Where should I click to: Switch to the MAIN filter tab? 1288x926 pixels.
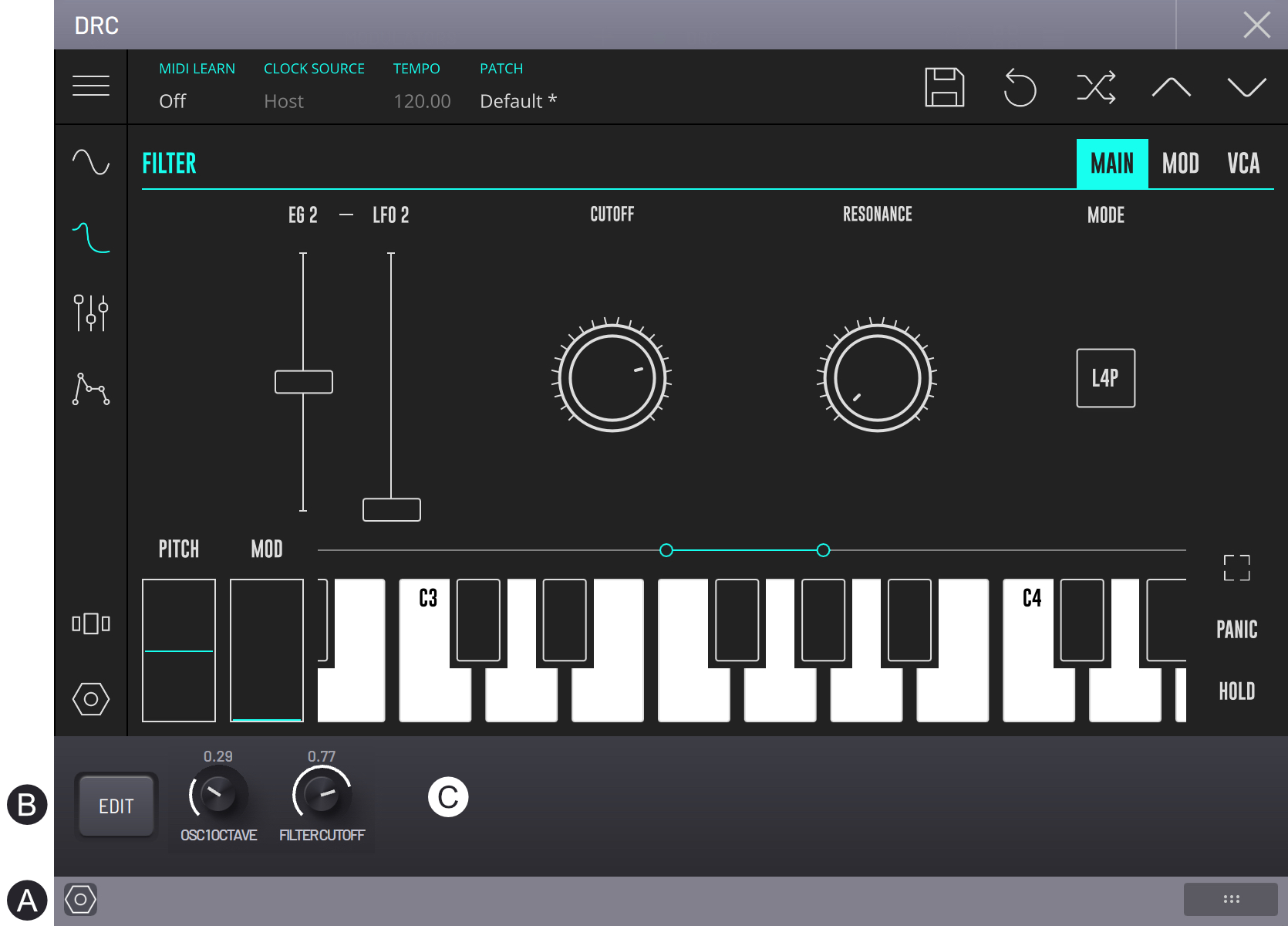point(1112,164)
